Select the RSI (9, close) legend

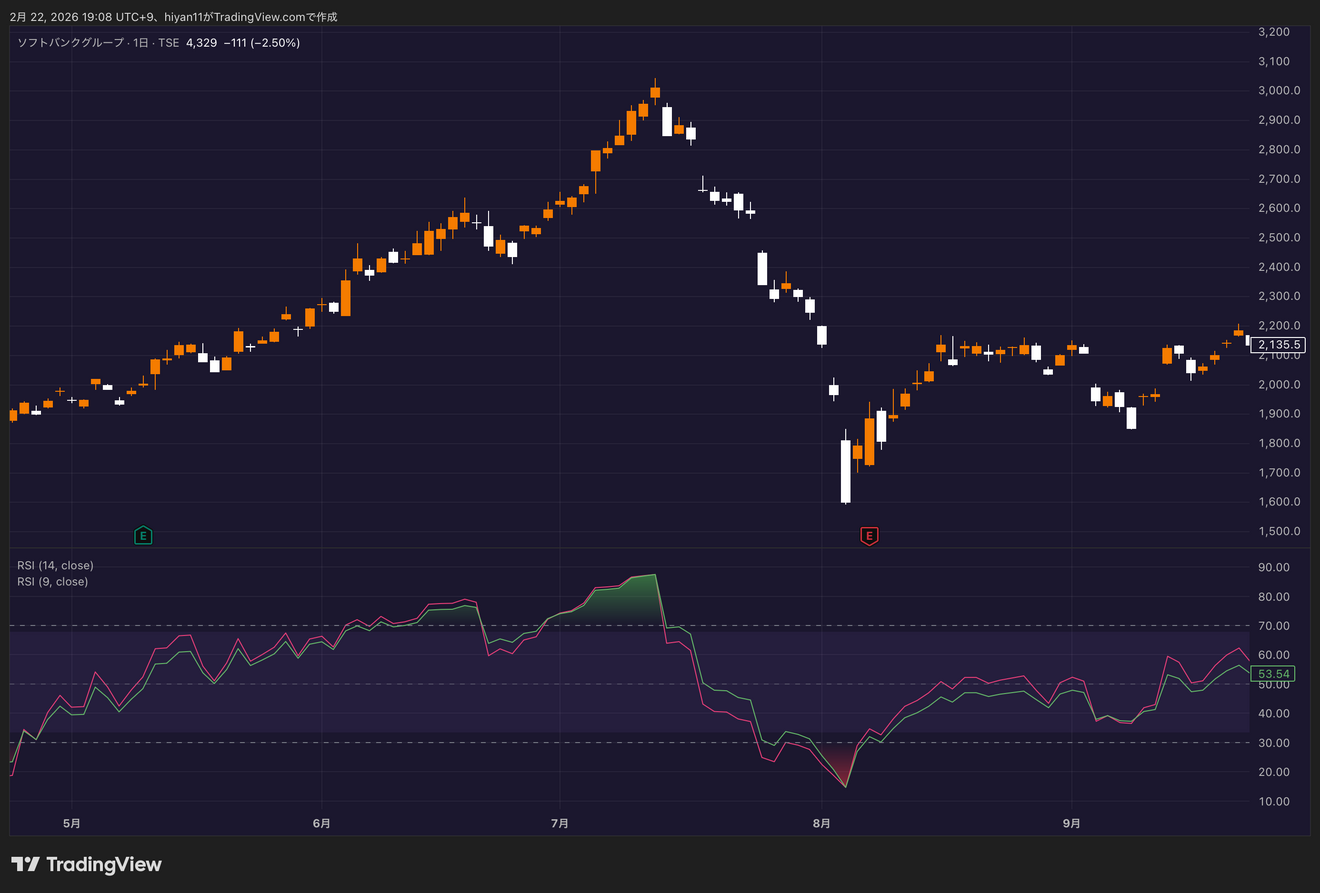pos(52,582)
